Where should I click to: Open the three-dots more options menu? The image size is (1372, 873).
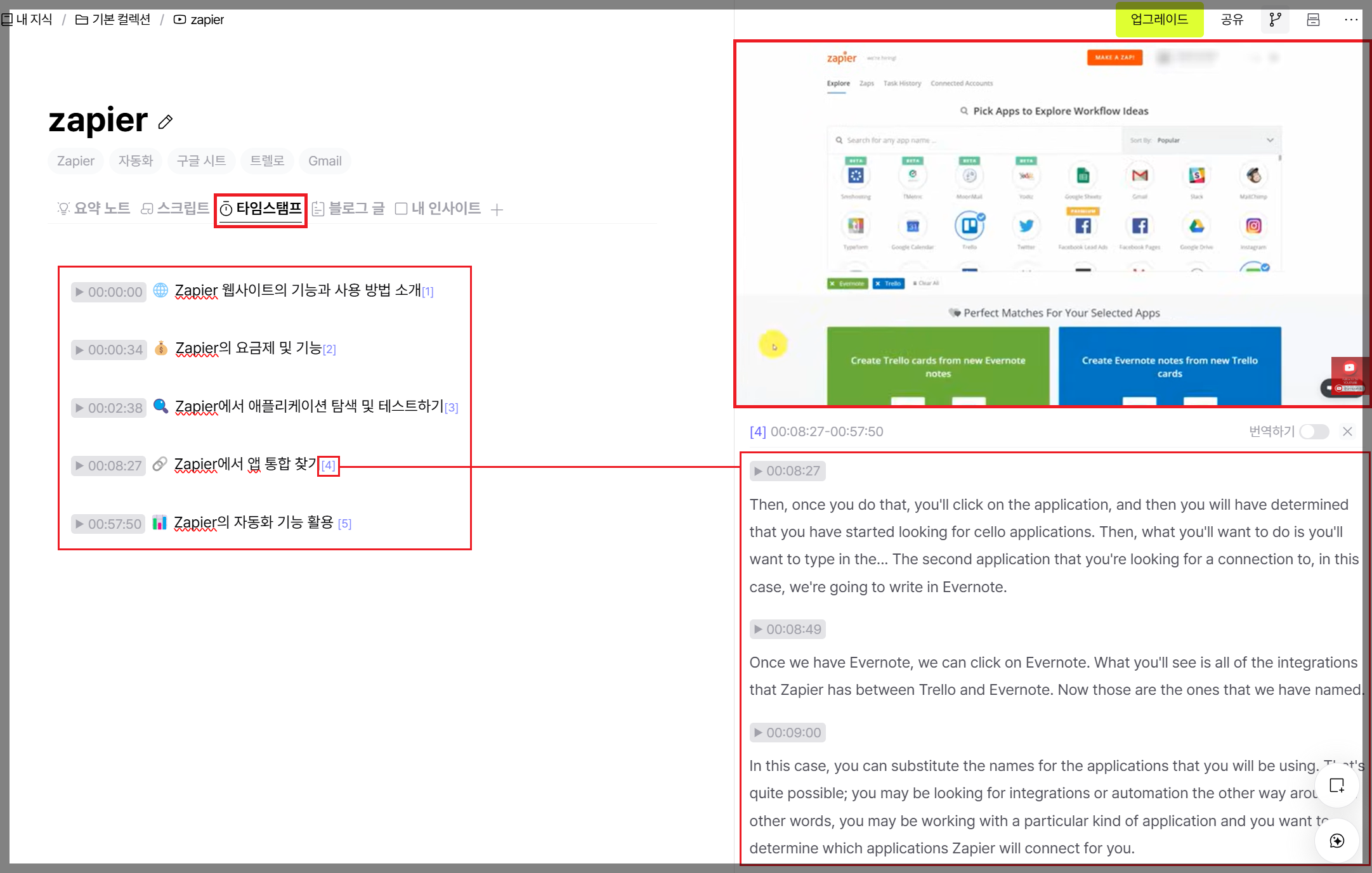1351,20
